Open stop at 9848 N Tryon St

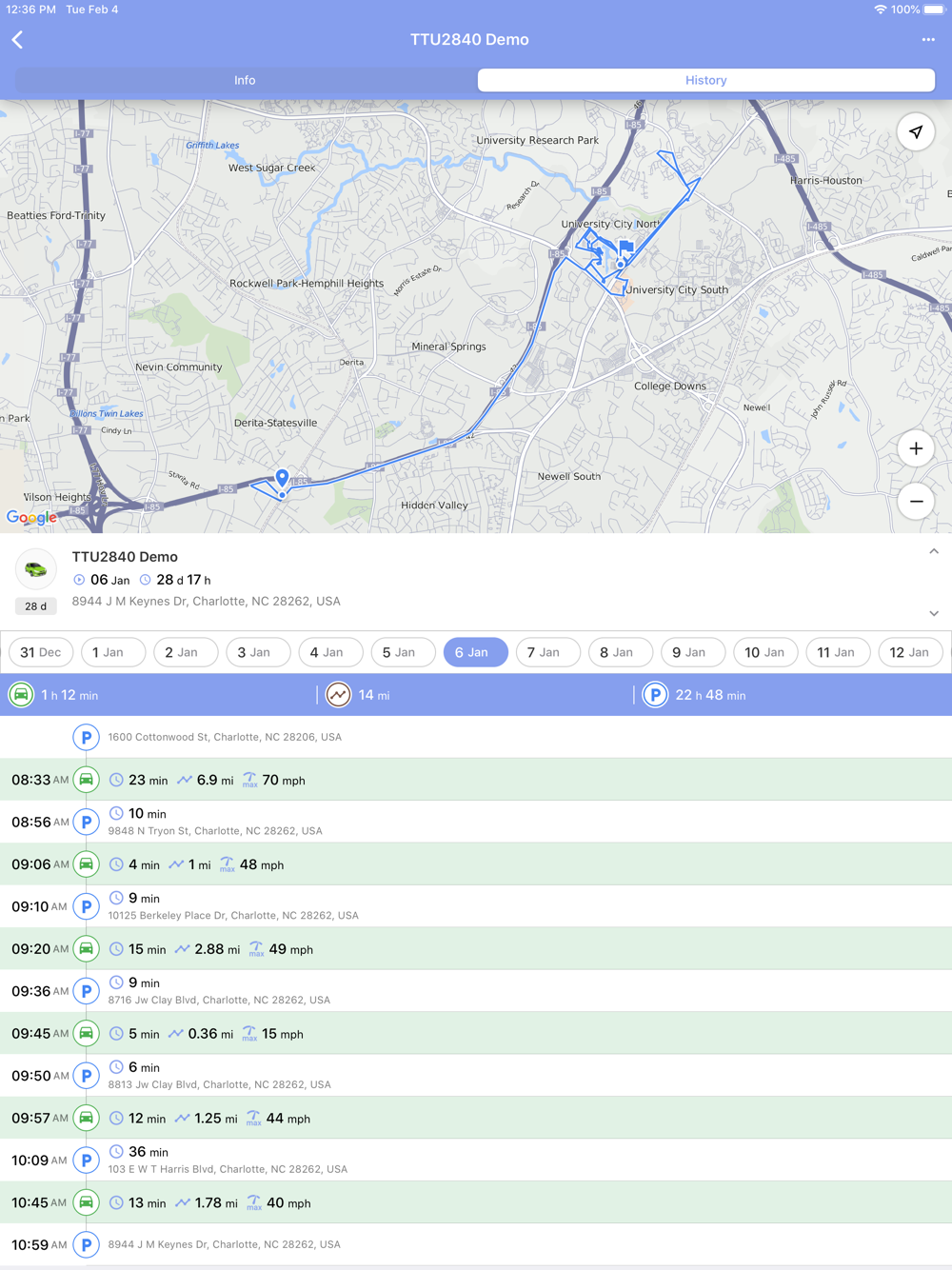click(x=476, y=822)
